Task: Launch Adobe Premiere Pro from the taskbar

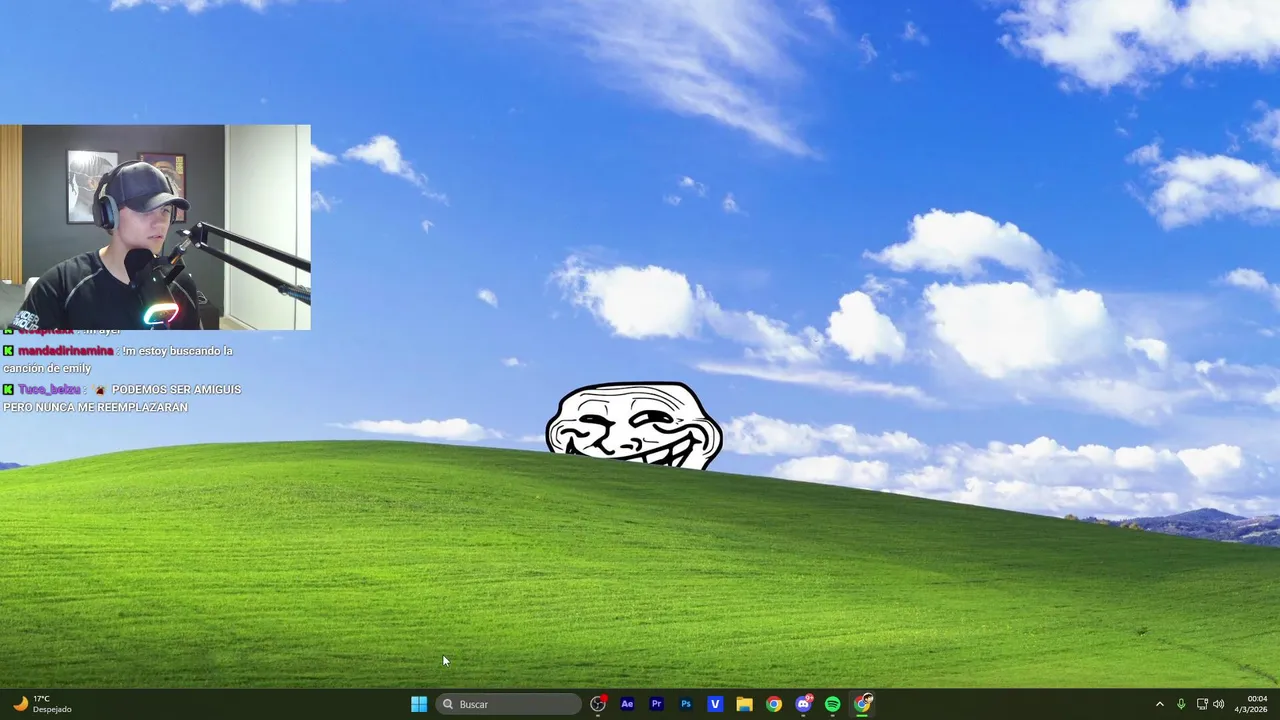Action: 656,704
